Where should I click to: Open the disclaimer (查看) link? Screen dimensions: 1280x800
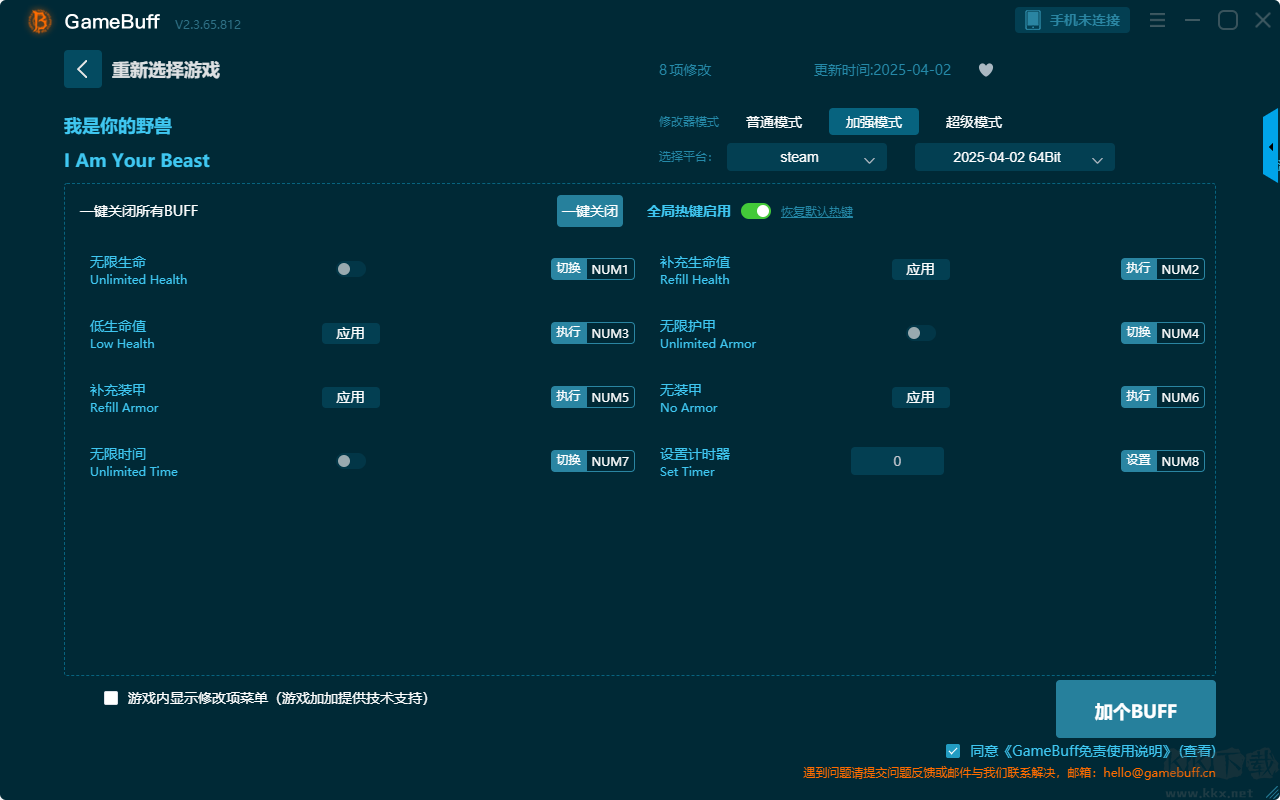click(x=1197, y=751)
